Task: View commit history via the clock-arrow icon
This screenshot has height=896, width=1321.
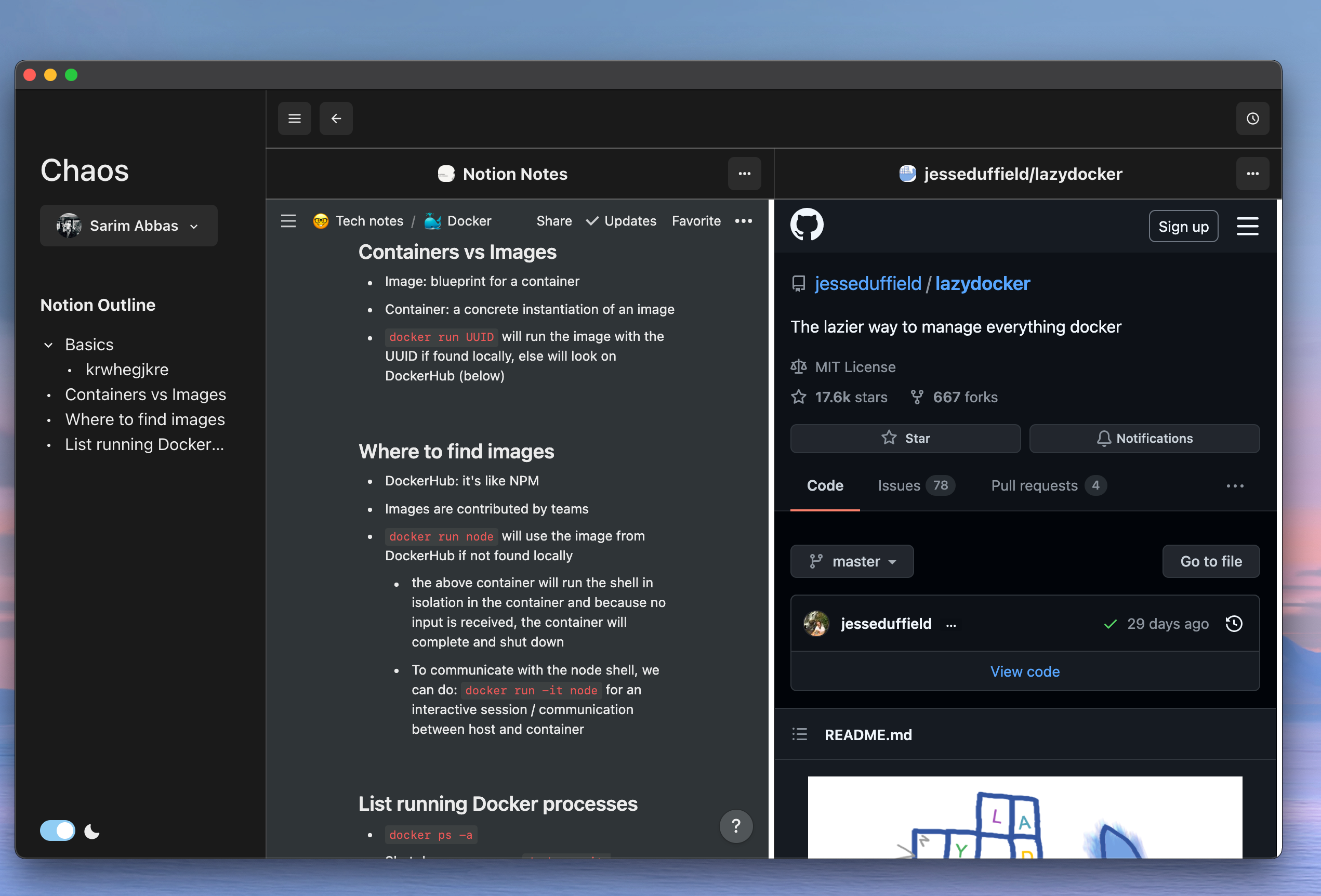Action: point(1234,624)
